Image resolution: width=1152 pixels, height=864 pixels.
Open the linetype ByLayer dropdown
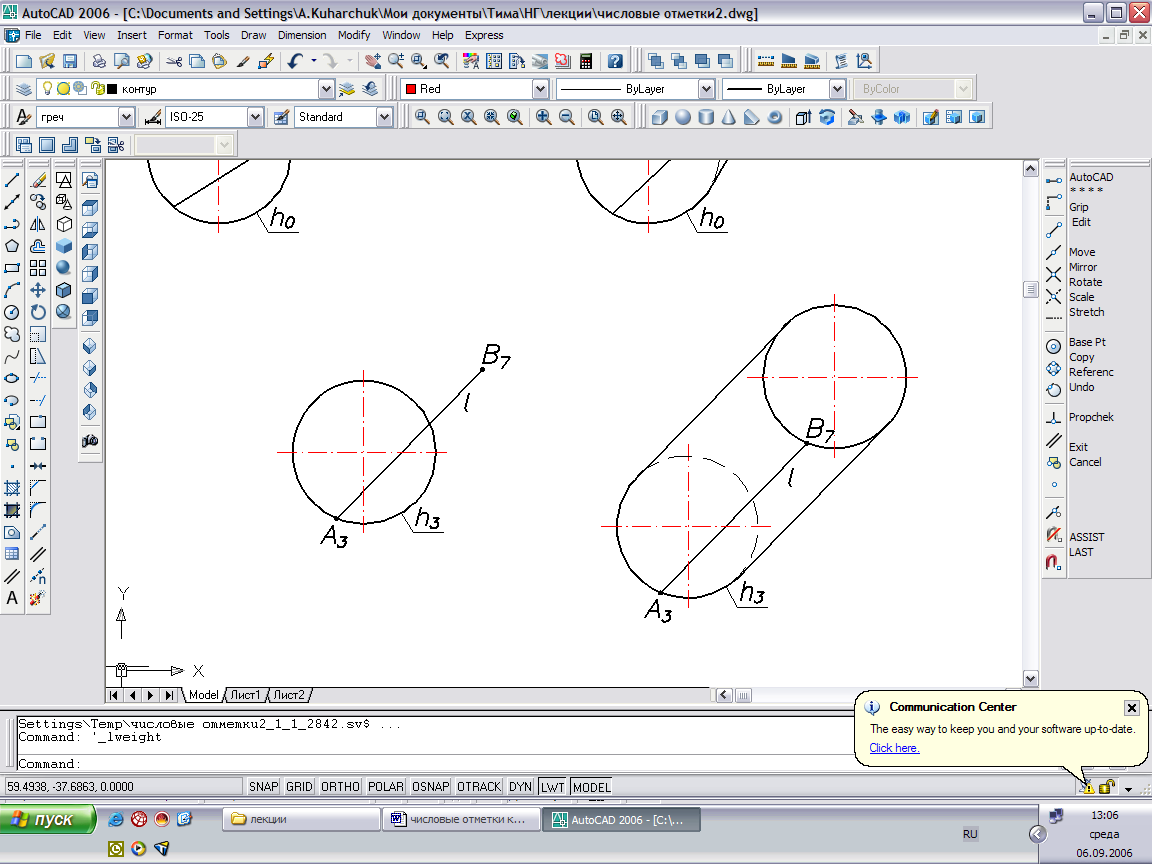coord(706,89)
